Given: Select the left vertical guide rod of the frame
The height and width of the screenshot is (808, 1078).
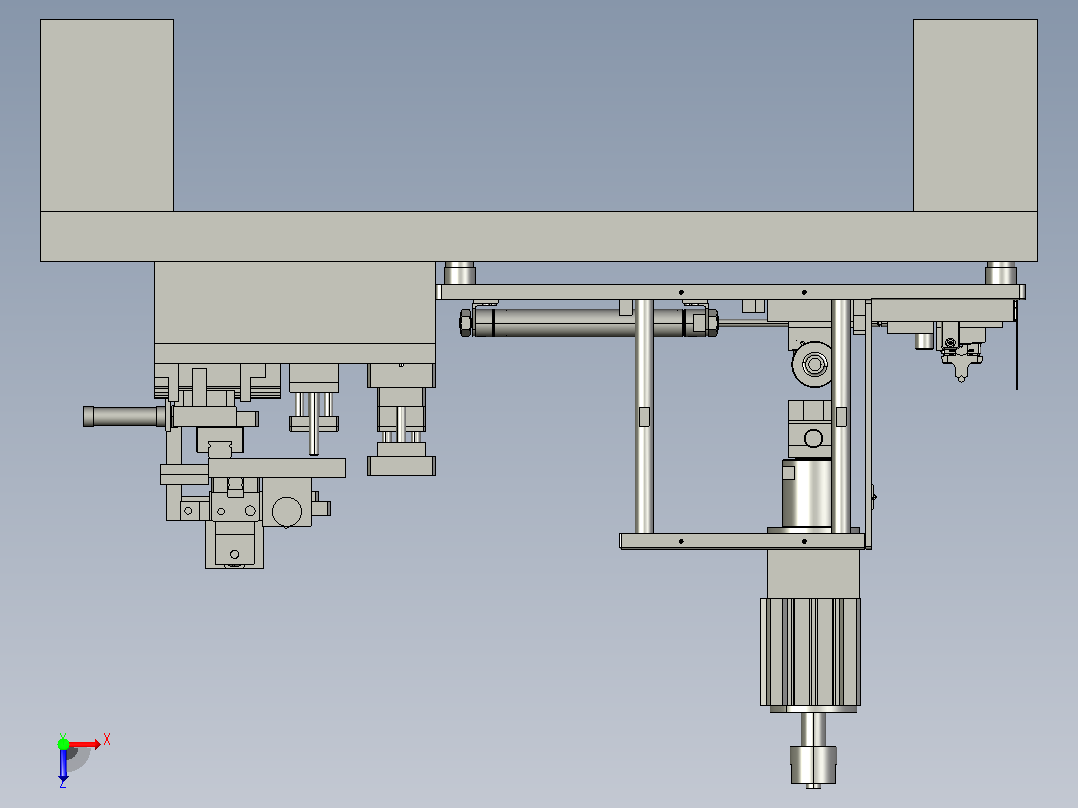Looking at the screenshot, I should pos(644,417).
